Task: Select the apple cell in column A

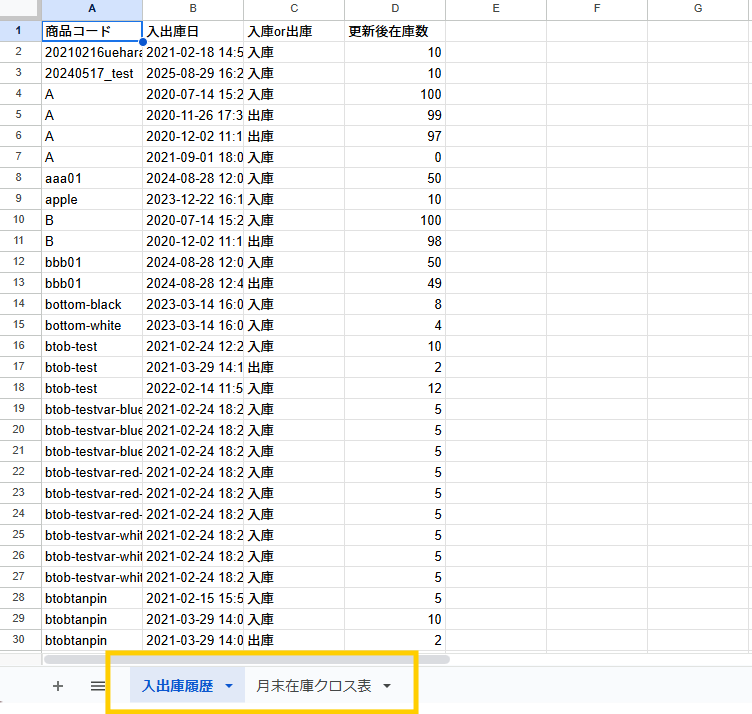Action: 92,199
